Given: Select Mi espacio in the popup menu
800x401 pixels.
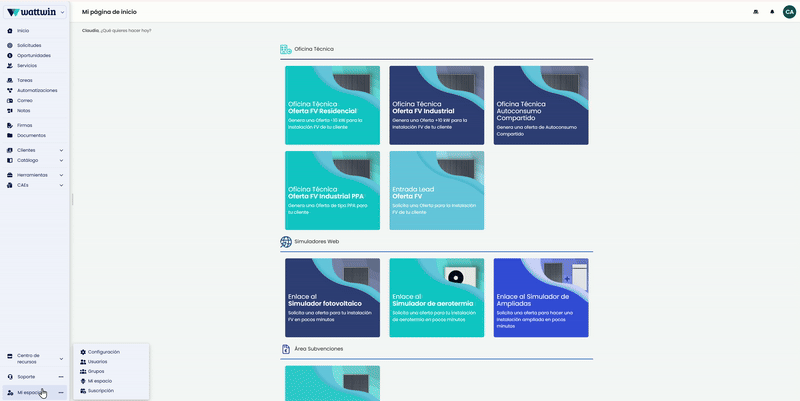Looking at the screenshot, I should point(100,381).
